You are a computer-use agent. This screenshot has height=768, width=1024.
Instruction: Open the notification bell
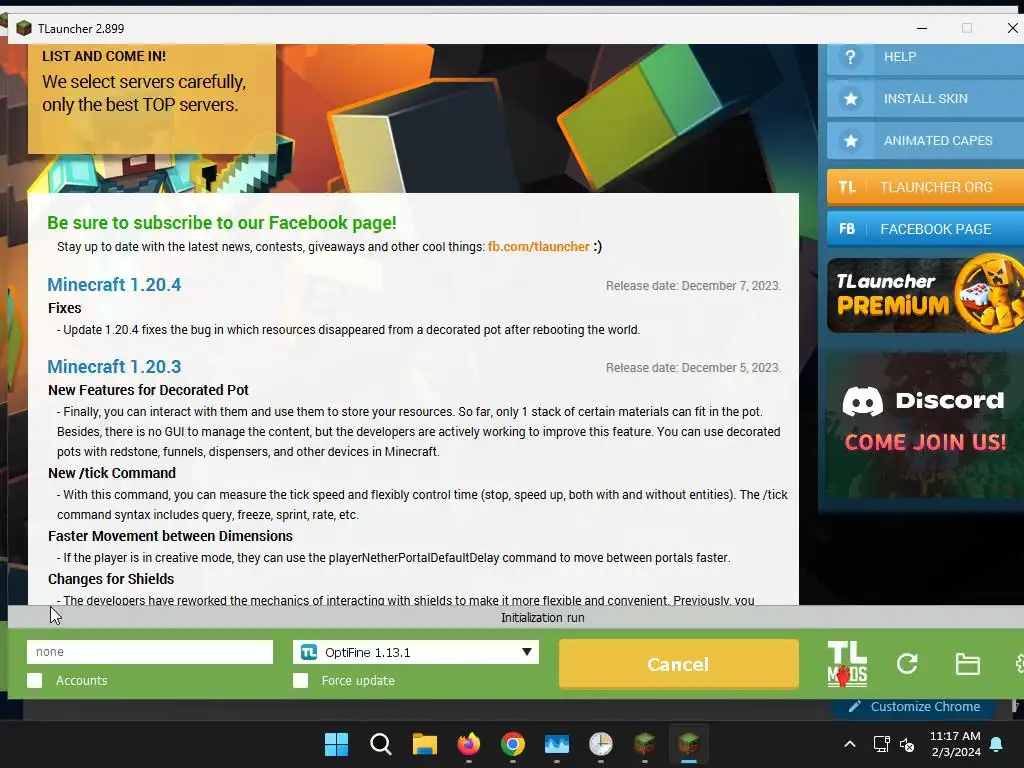(997, 744)
